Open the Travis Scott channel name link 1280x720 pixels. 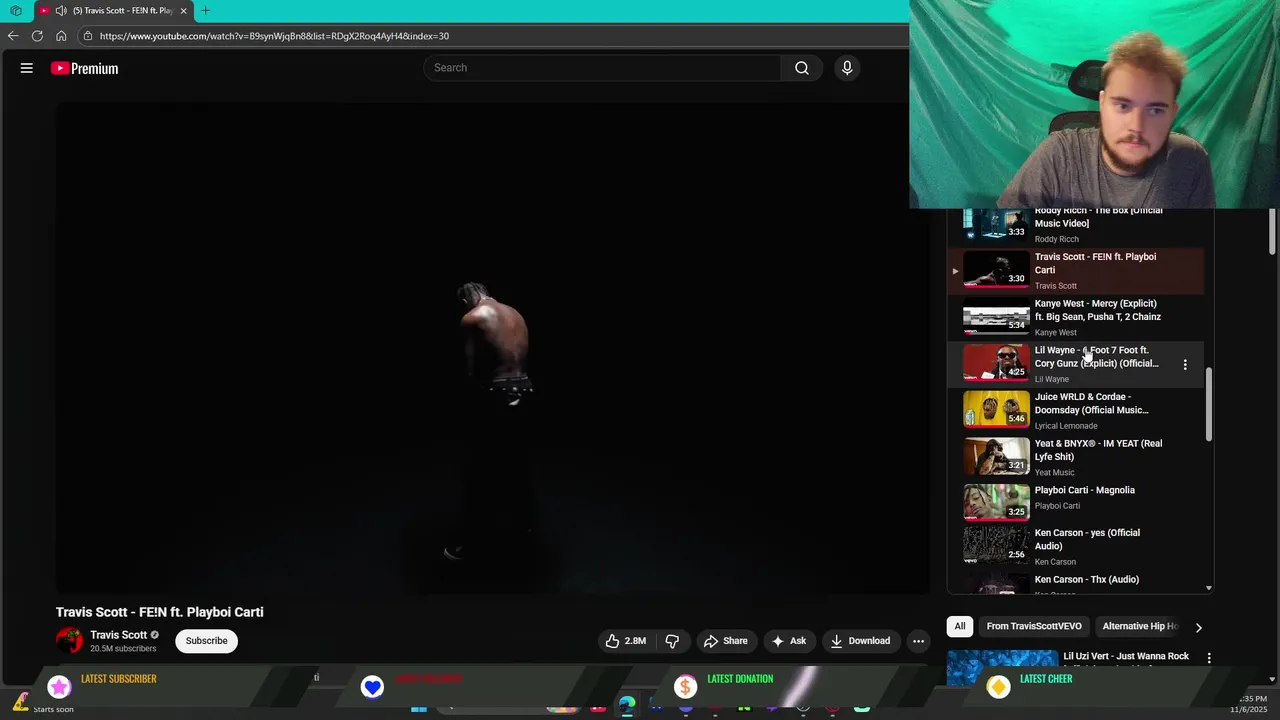coord(118,635)
